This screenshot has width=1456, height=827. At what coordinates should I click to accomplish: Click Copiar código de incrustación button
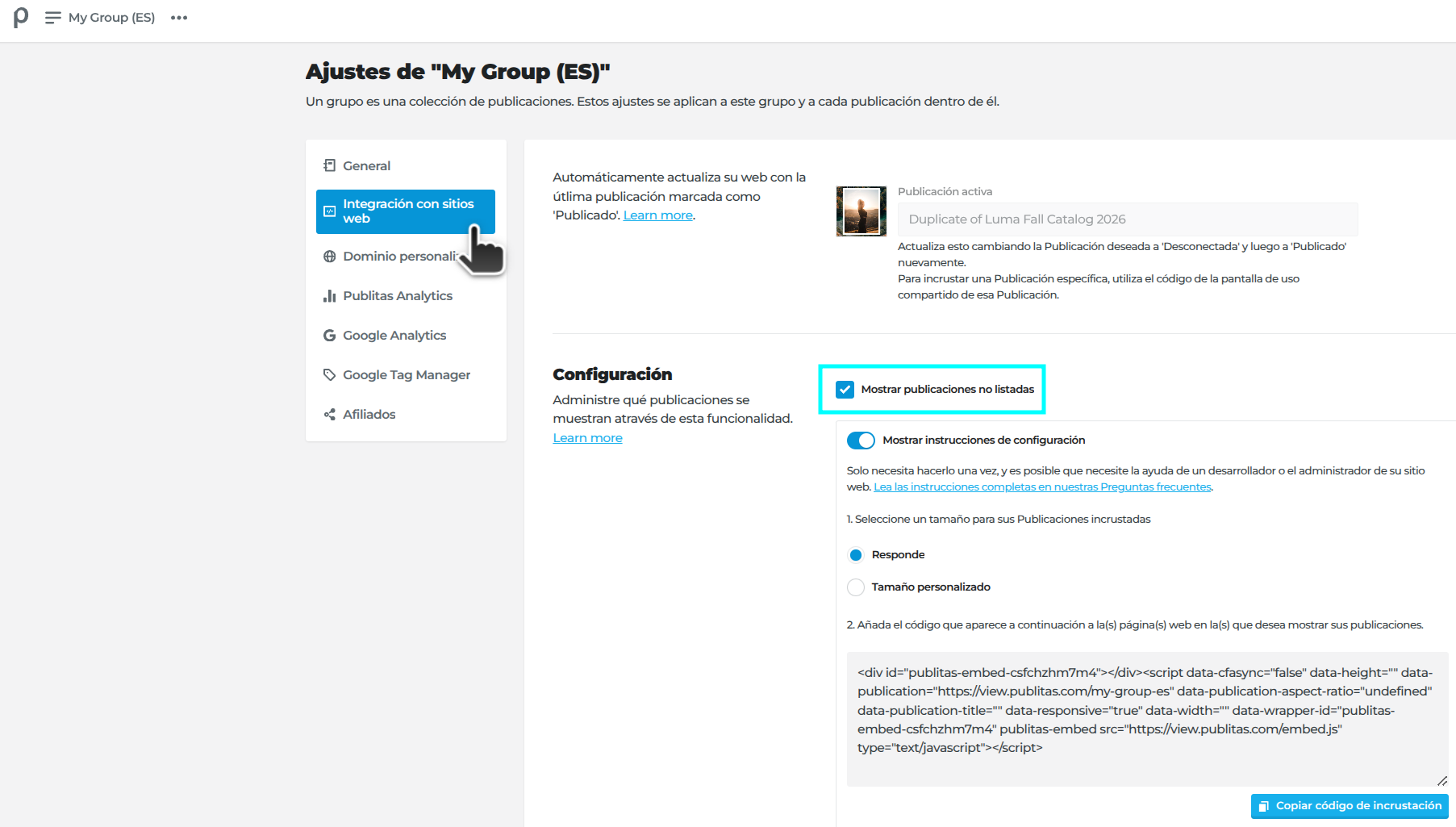[x=1350, y=806]
